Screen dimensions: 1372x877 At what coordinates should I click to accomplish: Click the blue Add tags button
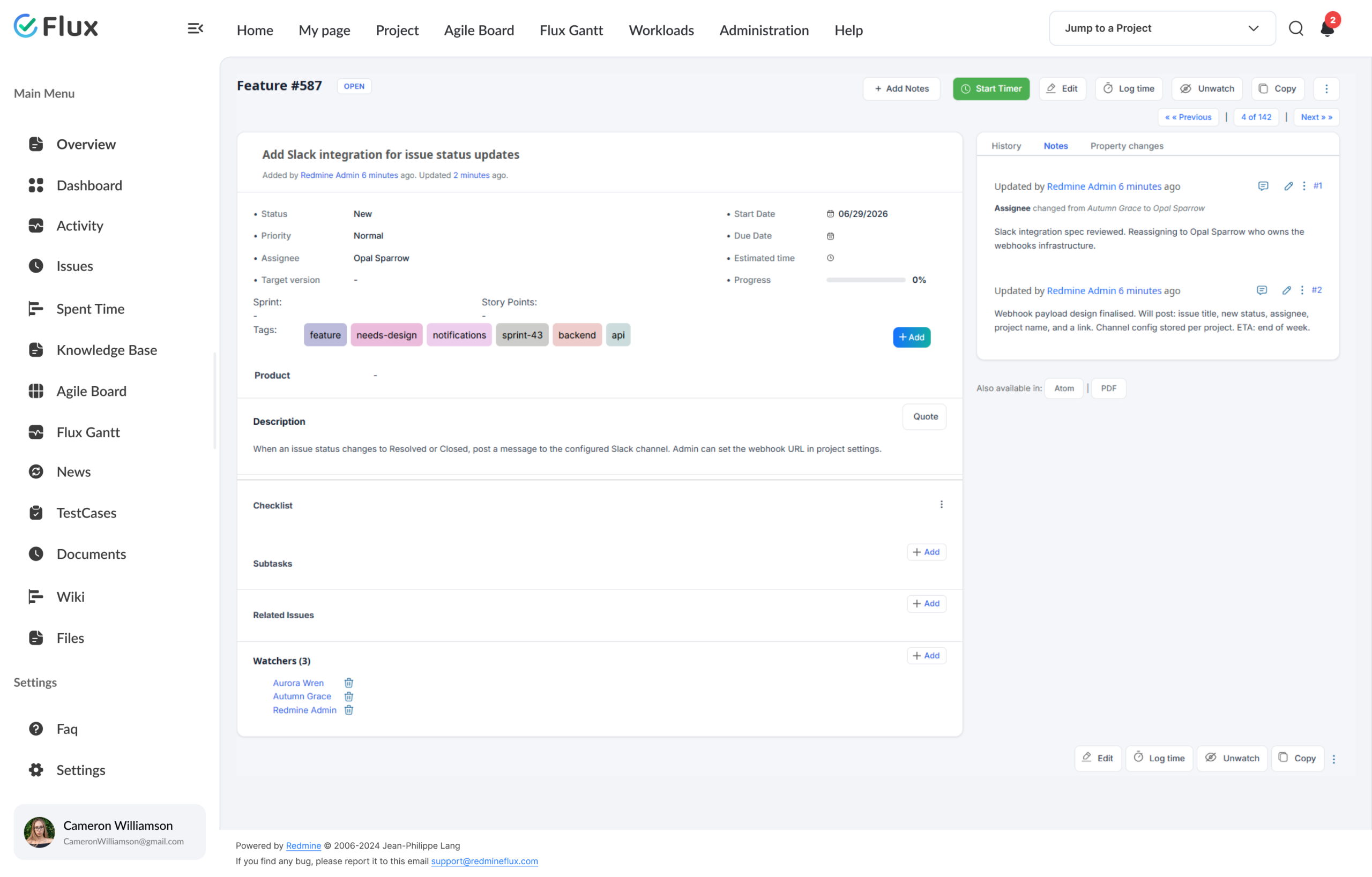click(x=911, y=337)
